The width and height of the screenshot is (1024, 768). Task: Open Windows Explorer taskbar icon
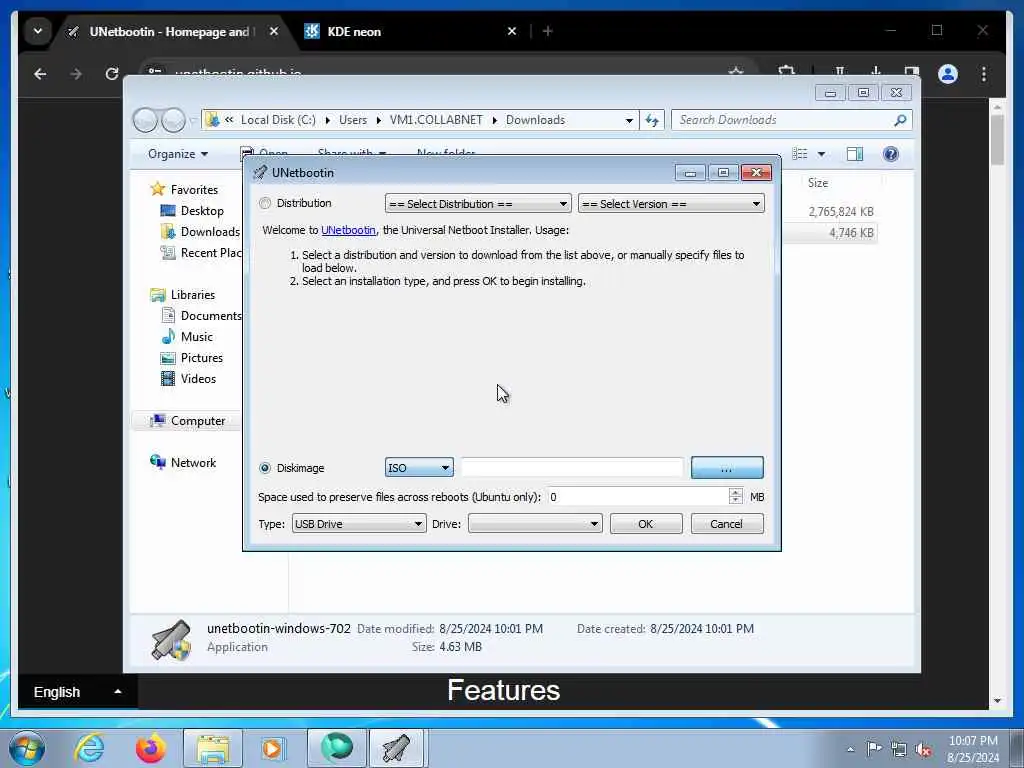[213, 748]
